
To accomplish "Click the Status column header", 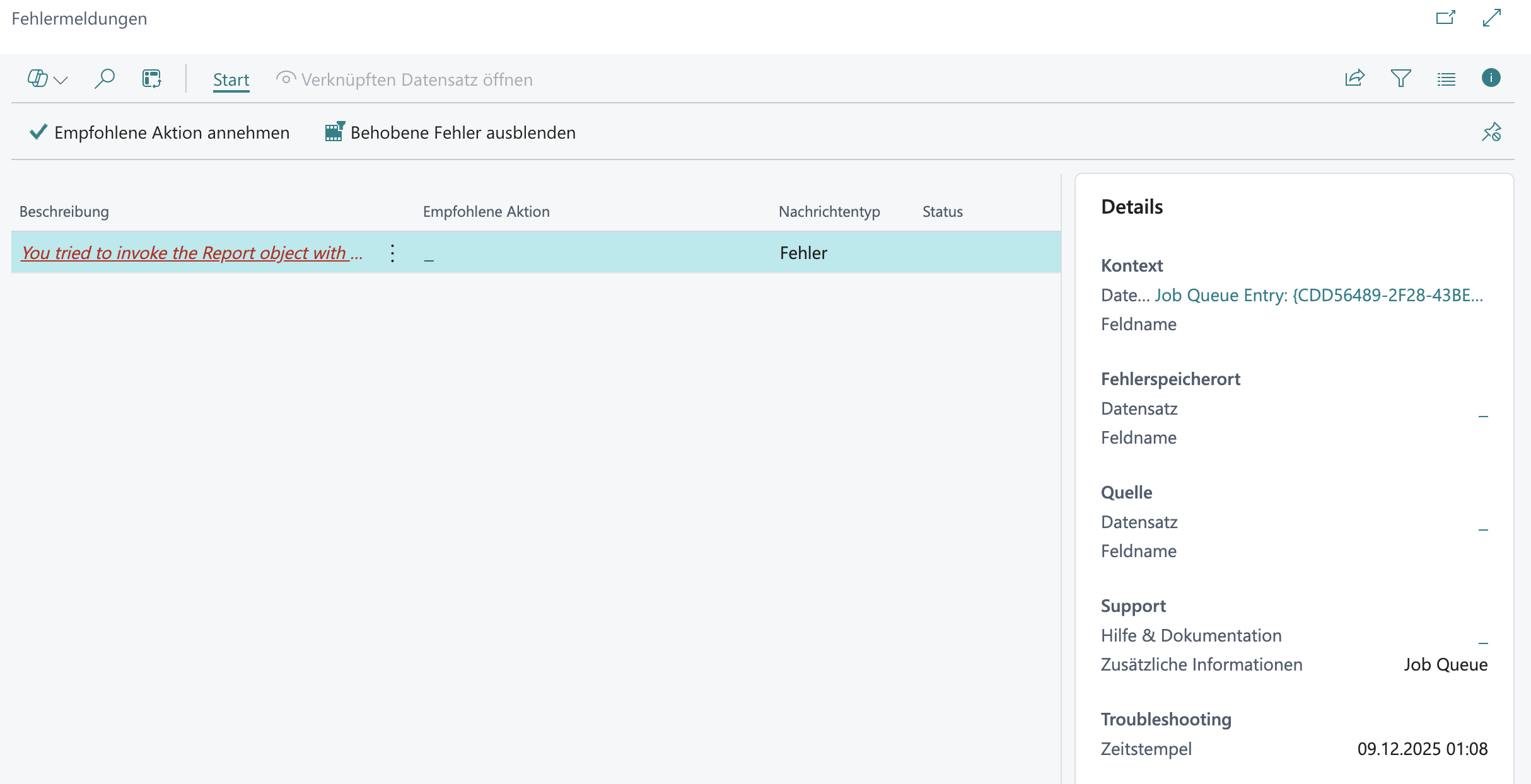I will point(943,212).
